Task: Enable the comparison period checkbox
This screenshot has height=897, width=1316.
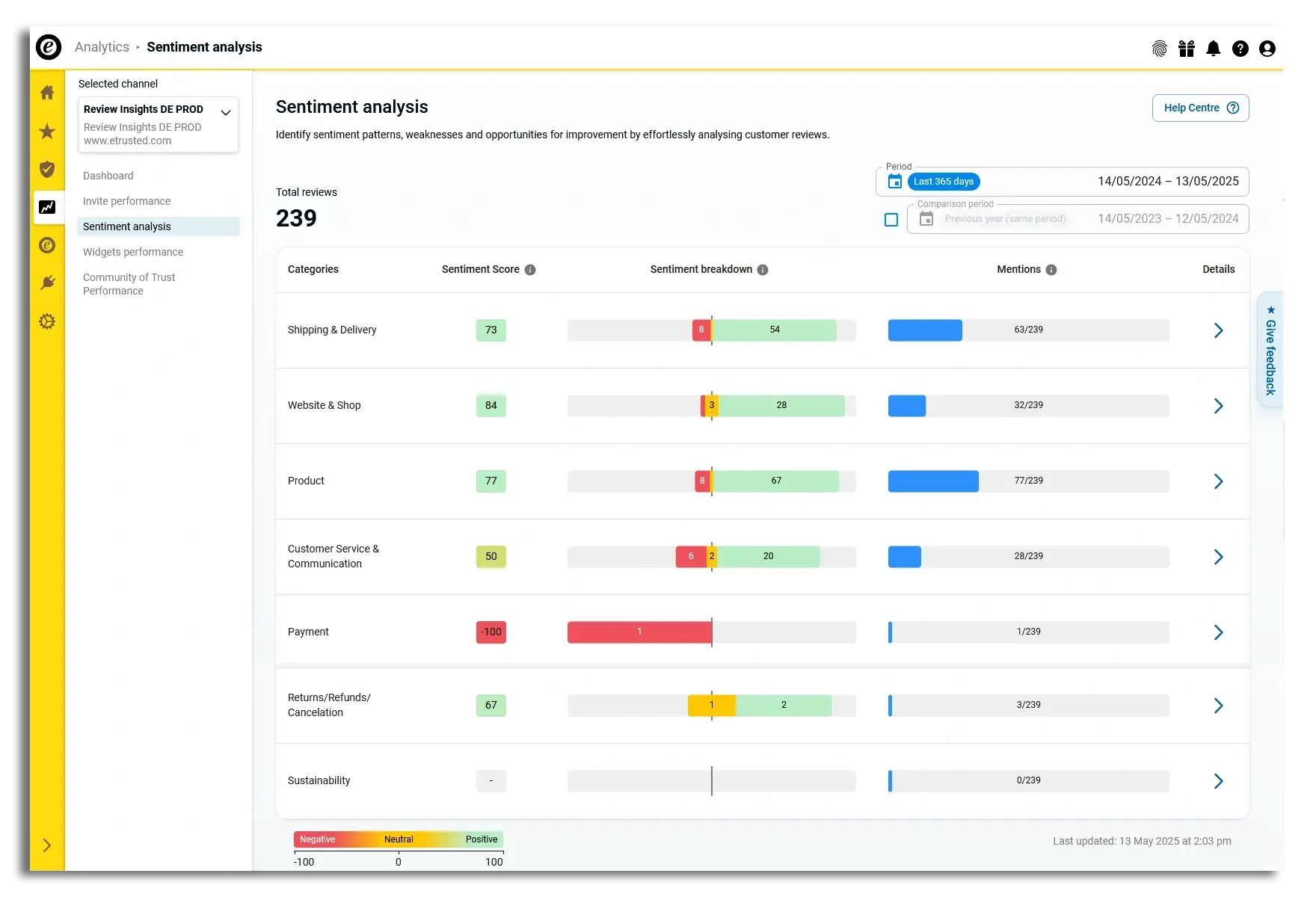Action: tap(891, 220)
